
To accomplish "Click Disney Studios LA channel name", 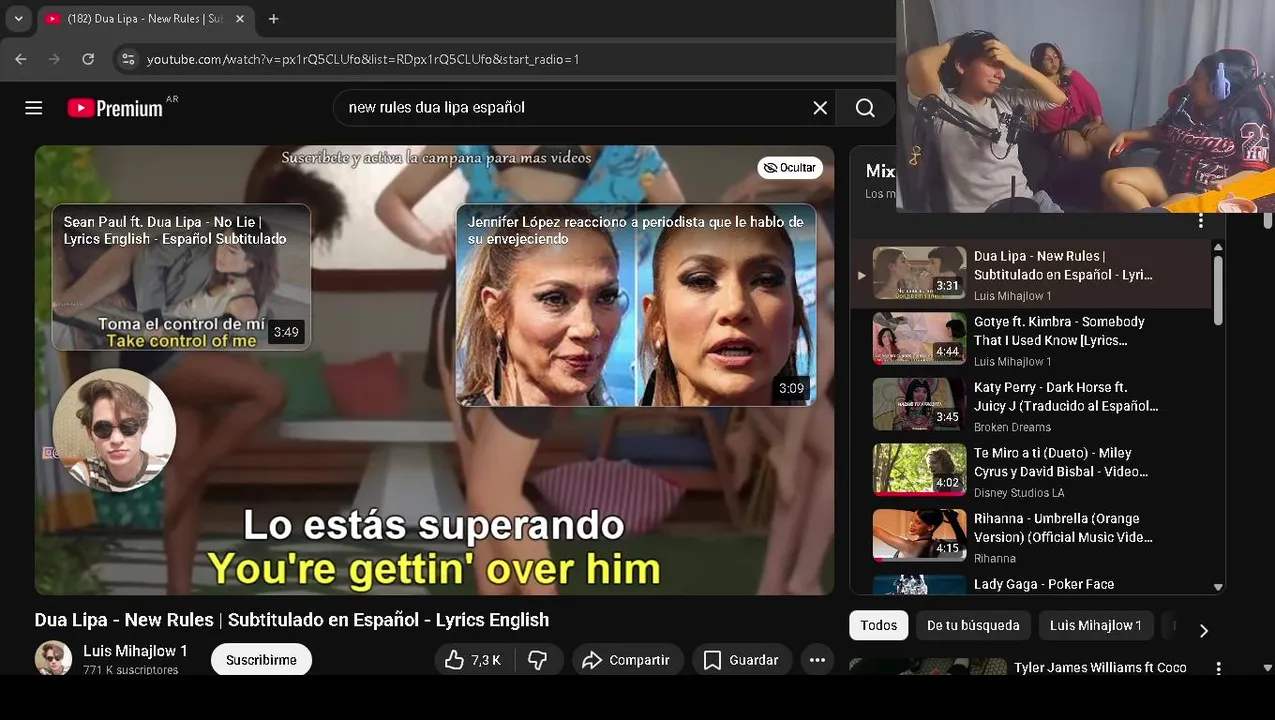I will coord(1019,493).
